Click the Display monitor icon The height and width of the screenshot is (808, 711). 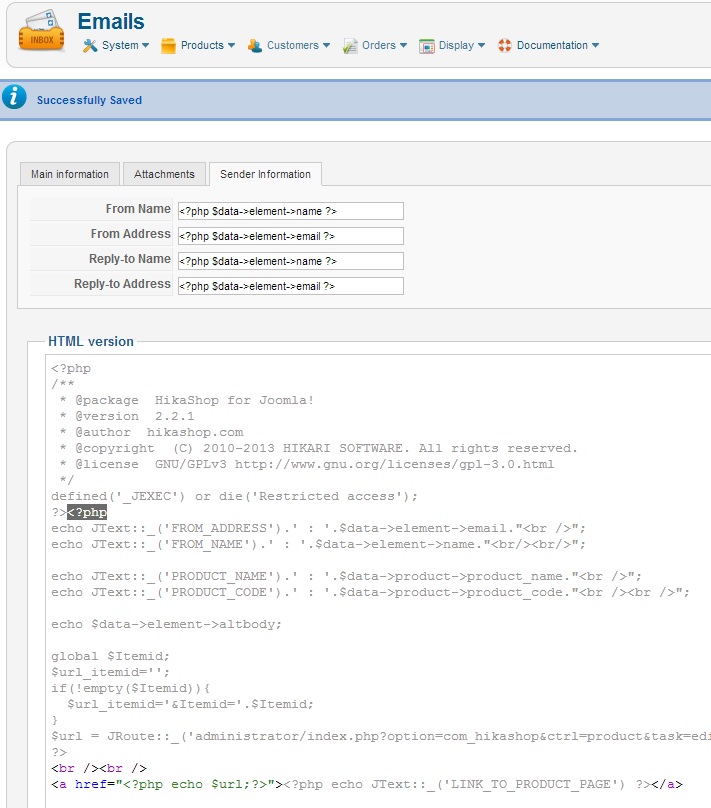click(427, 46)
